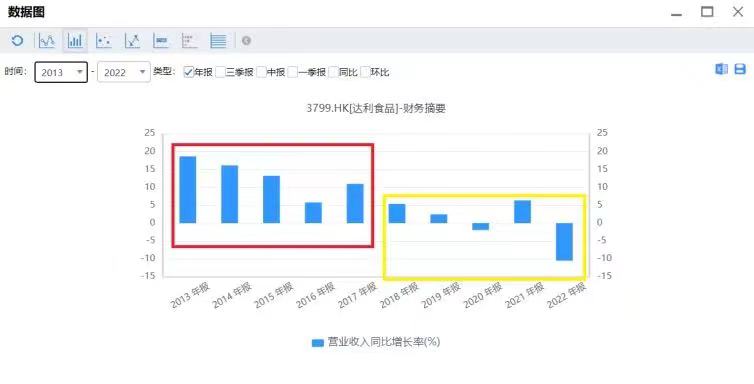Image resolution: width=754 pixels, height=384 pixels.
Task: Click the grey circular arrow toolbar button
Action: (x=246, y=41)
